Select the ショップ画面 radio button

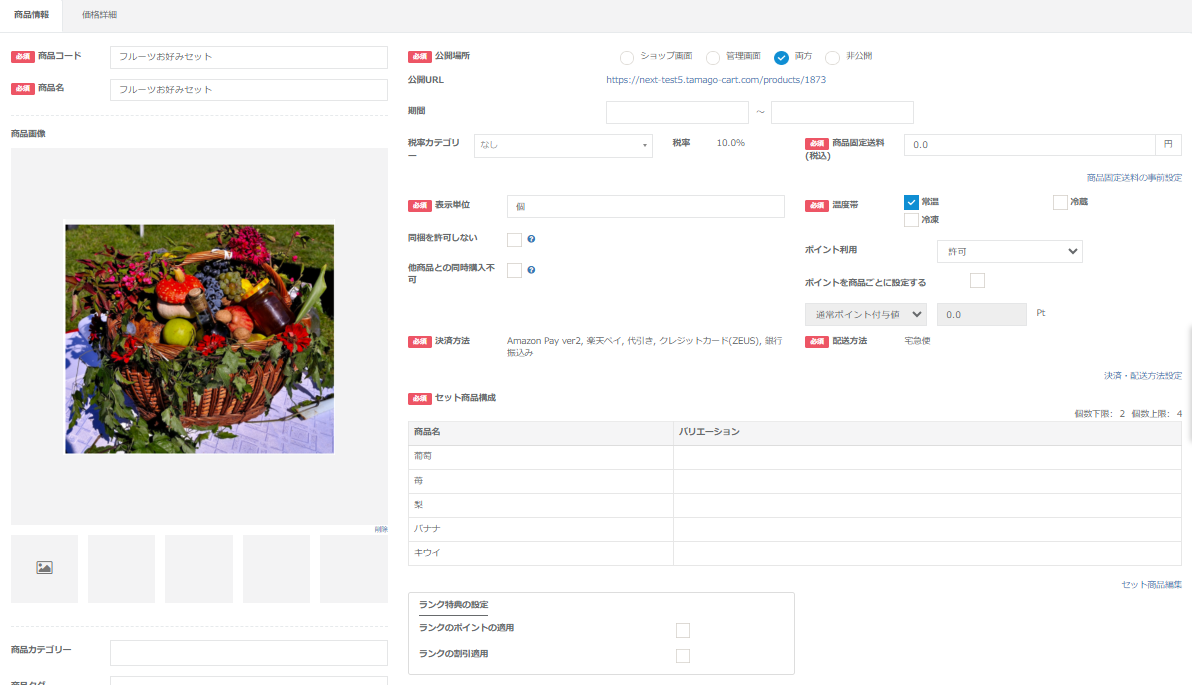pyautogui.click(x=626, y=58)
